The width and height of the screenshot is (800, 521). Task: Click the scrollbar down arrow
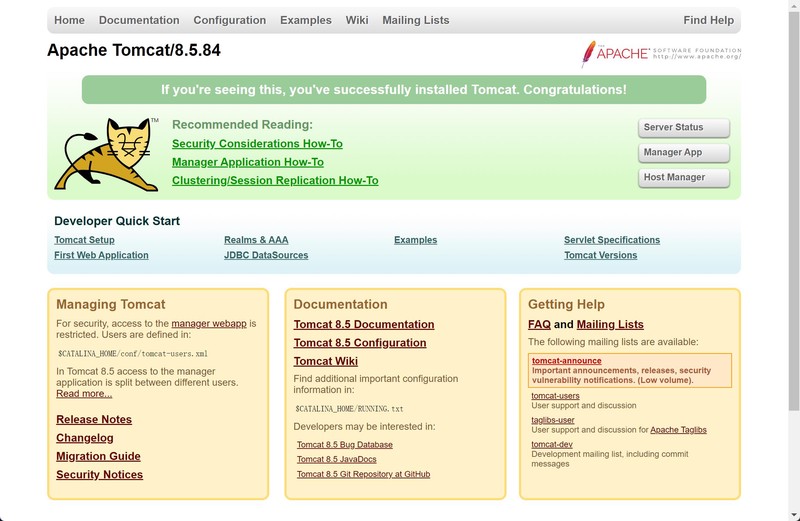coord(794,515)
